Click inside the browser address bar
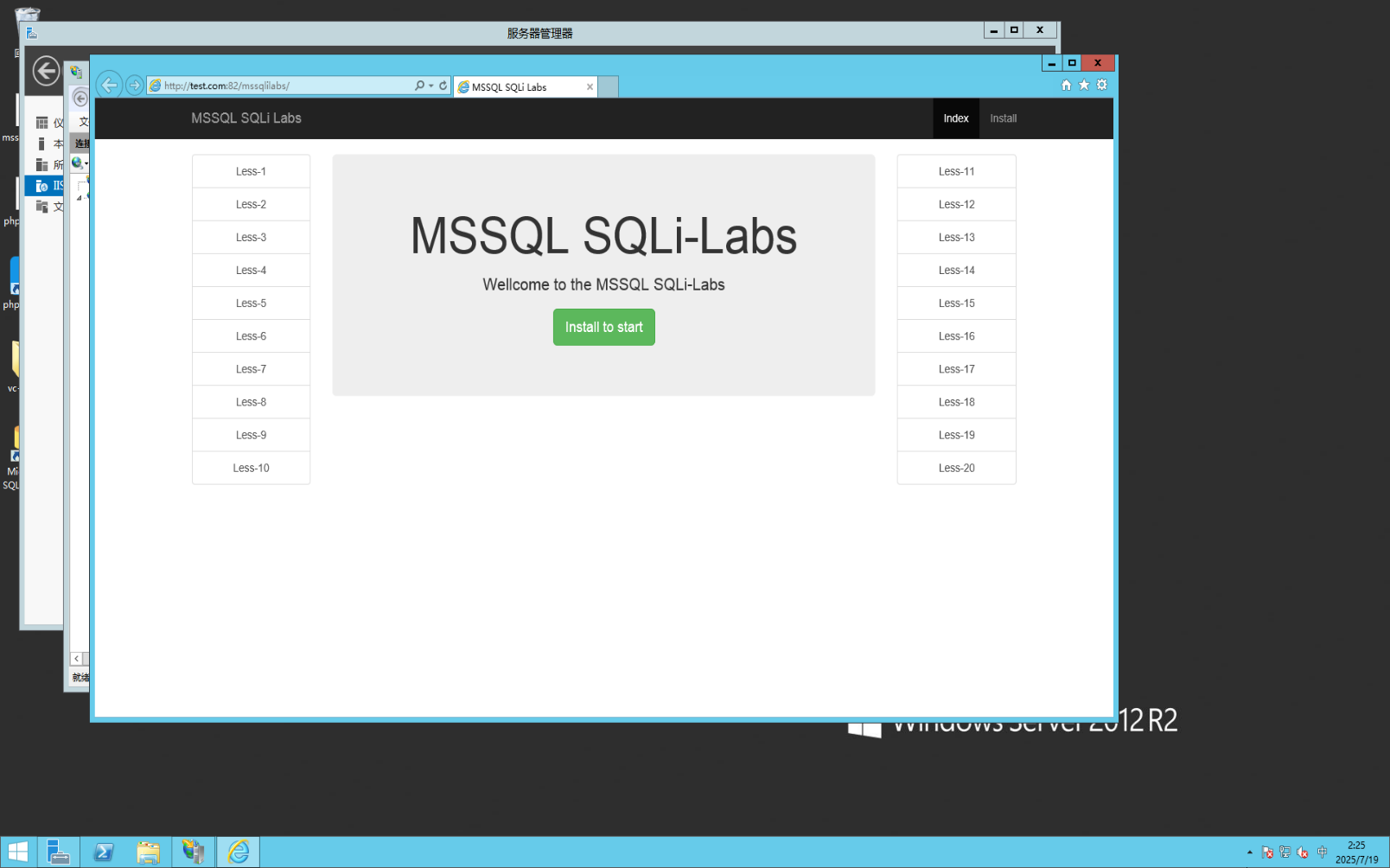 (x=285, y=85)
